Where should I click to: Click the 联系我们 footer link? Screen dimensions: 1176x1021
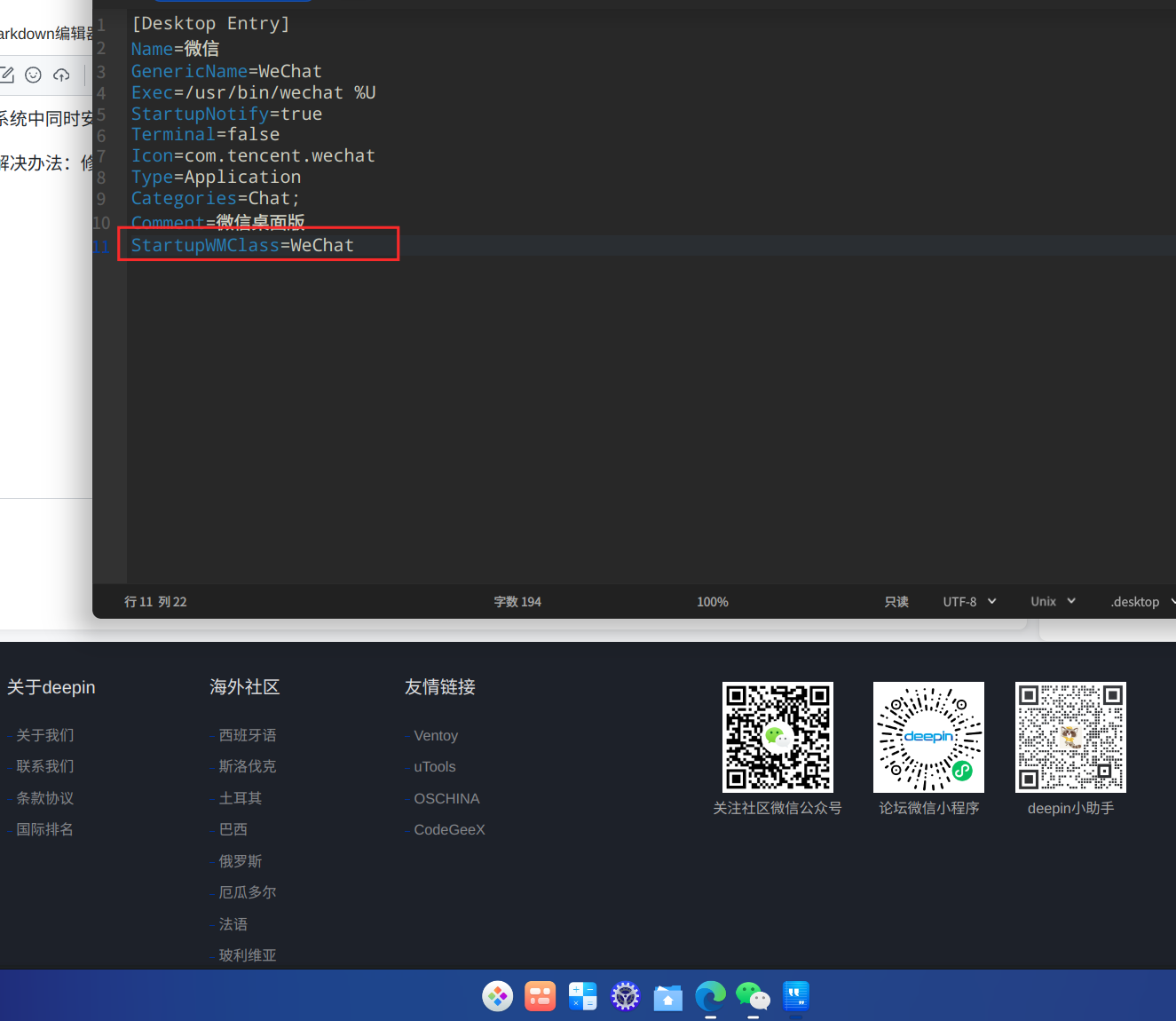pyautogui.click(x=45, y=766)
